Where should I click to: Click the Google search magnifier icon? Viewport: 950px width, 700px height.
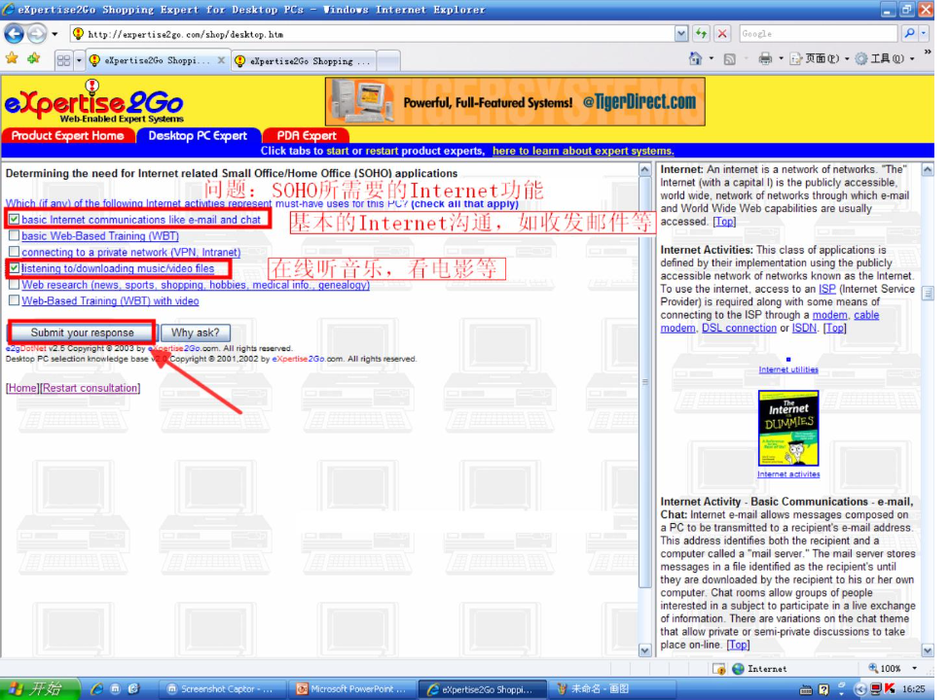click(909, 34)
